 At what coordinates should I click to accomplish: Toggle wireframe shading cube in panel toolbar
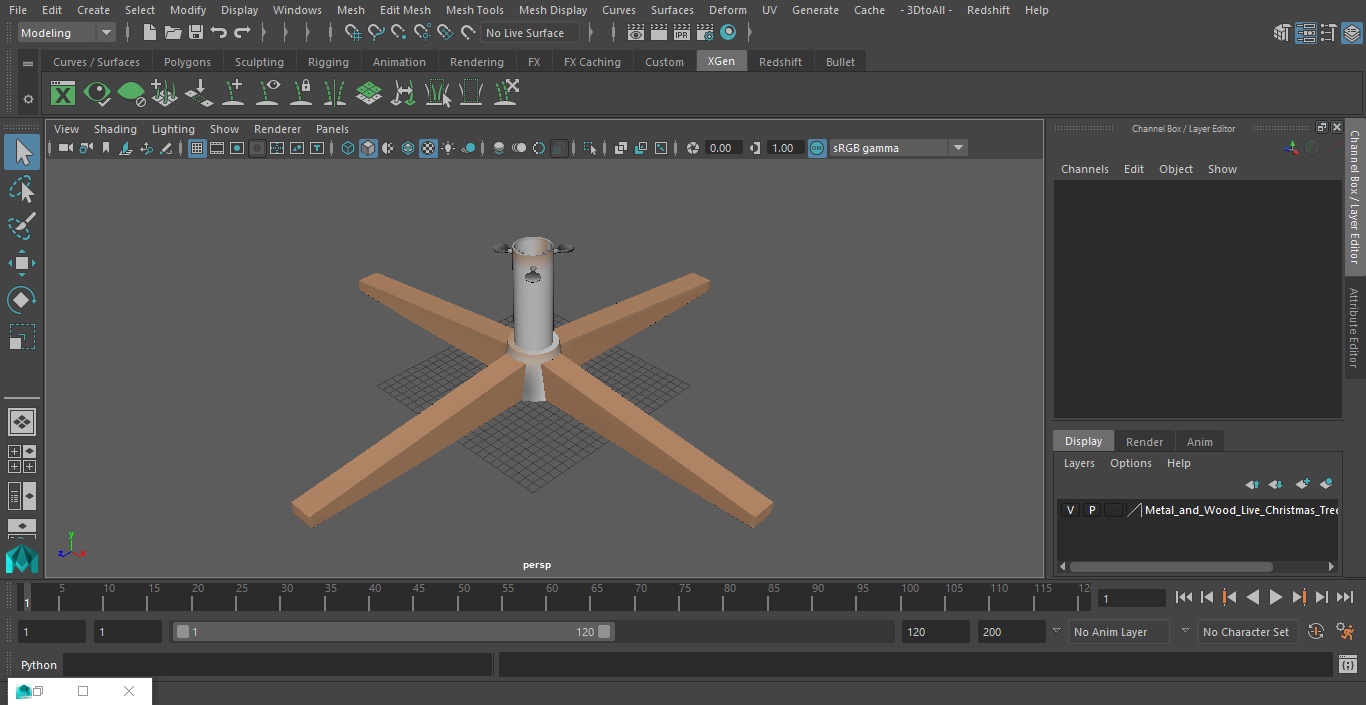click(x=348, y=148)
